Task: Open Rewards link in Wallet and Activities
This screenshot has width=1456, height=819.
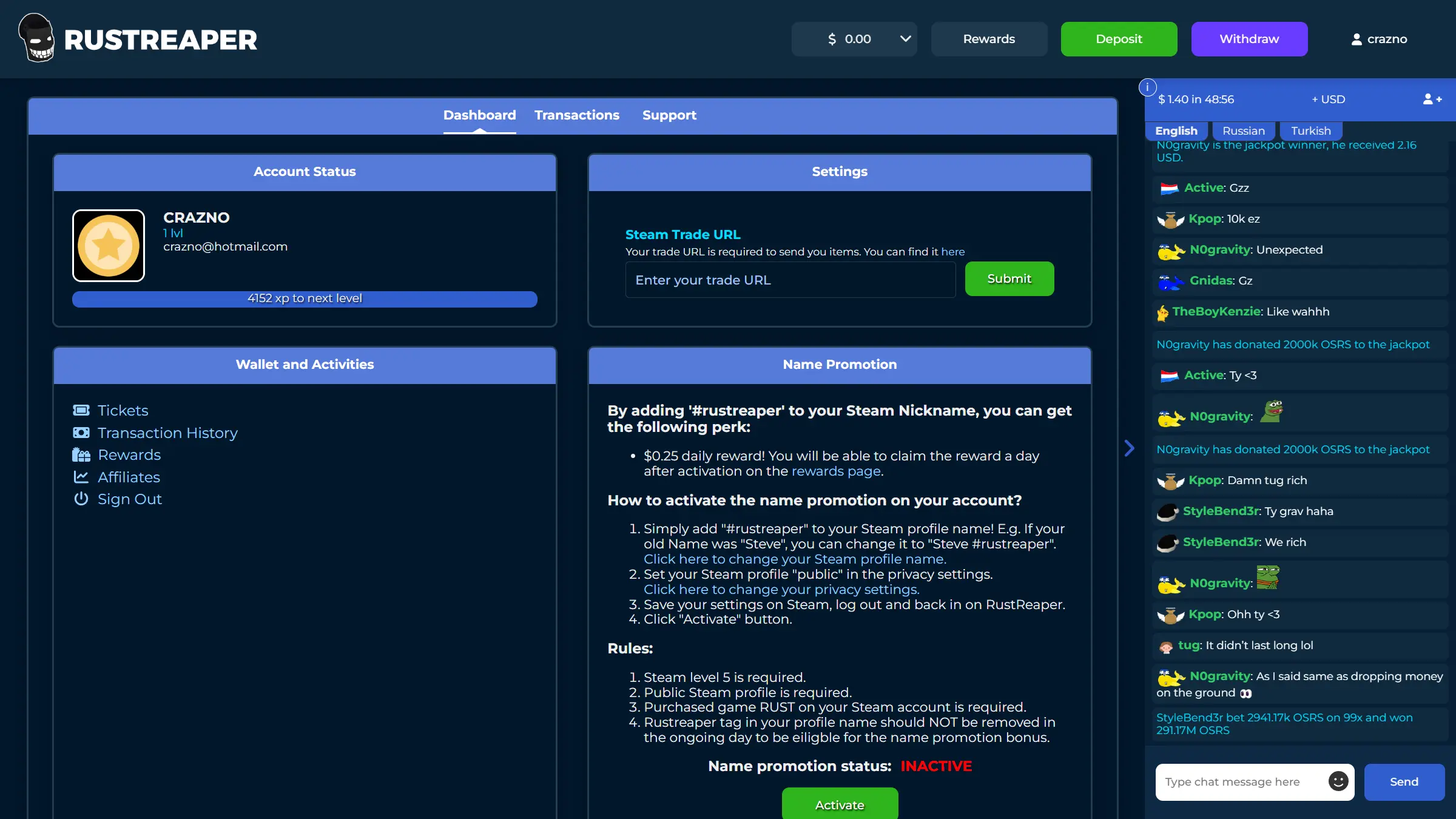Action: (129, 455)
